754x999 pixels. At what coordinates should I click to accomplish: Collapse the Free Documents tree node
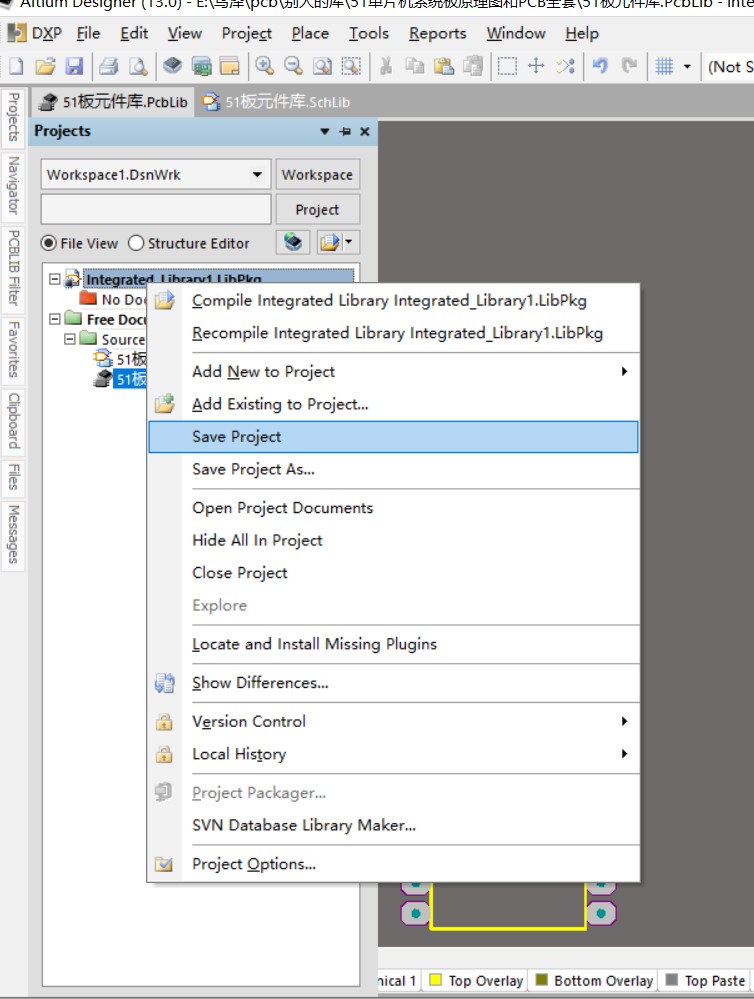click(x=55, y=319)
